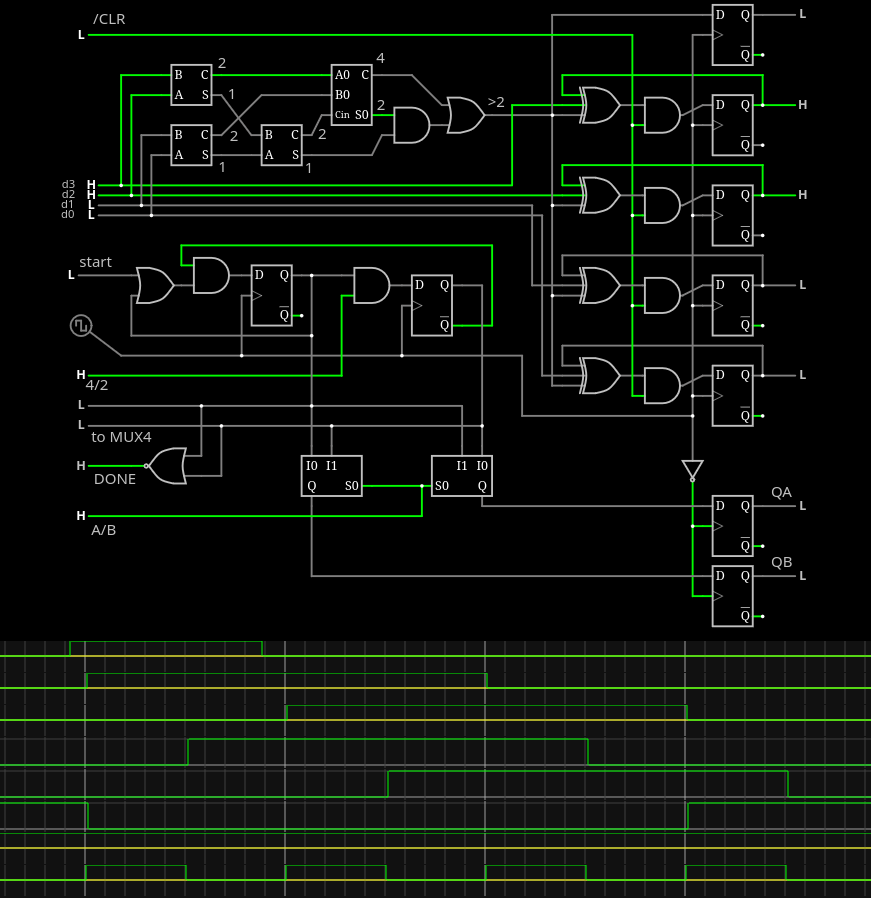
Task: Toggle the d3 logic input
Action: tap(91, 184)
